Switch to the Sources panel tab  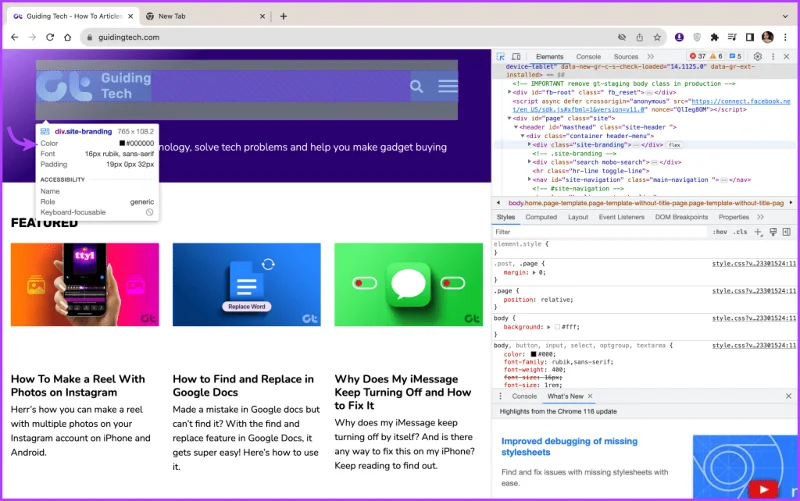(626, 57)
